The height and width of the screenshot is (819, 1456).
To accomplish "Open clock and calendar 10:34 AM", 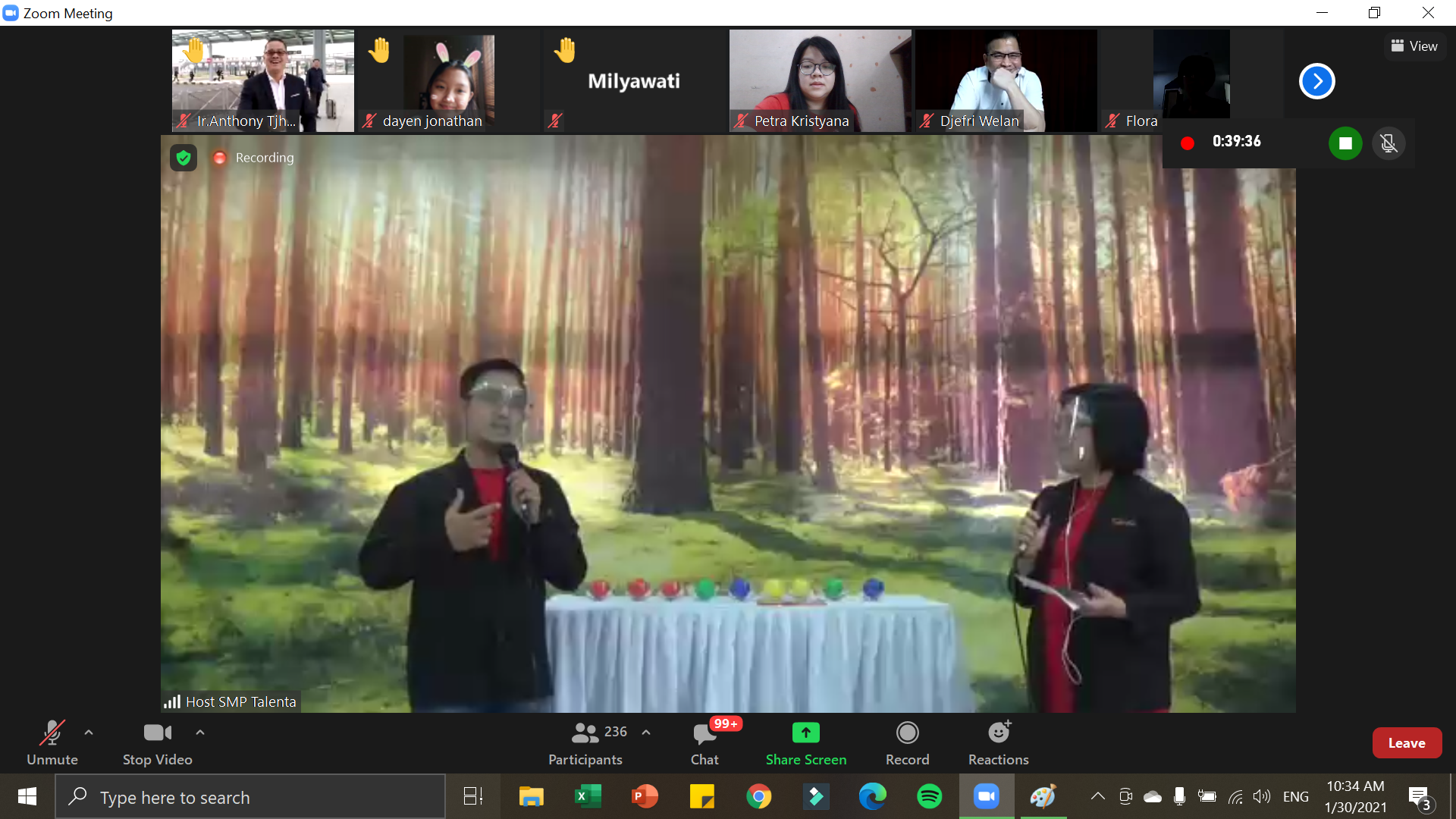I will (1355, 796).
